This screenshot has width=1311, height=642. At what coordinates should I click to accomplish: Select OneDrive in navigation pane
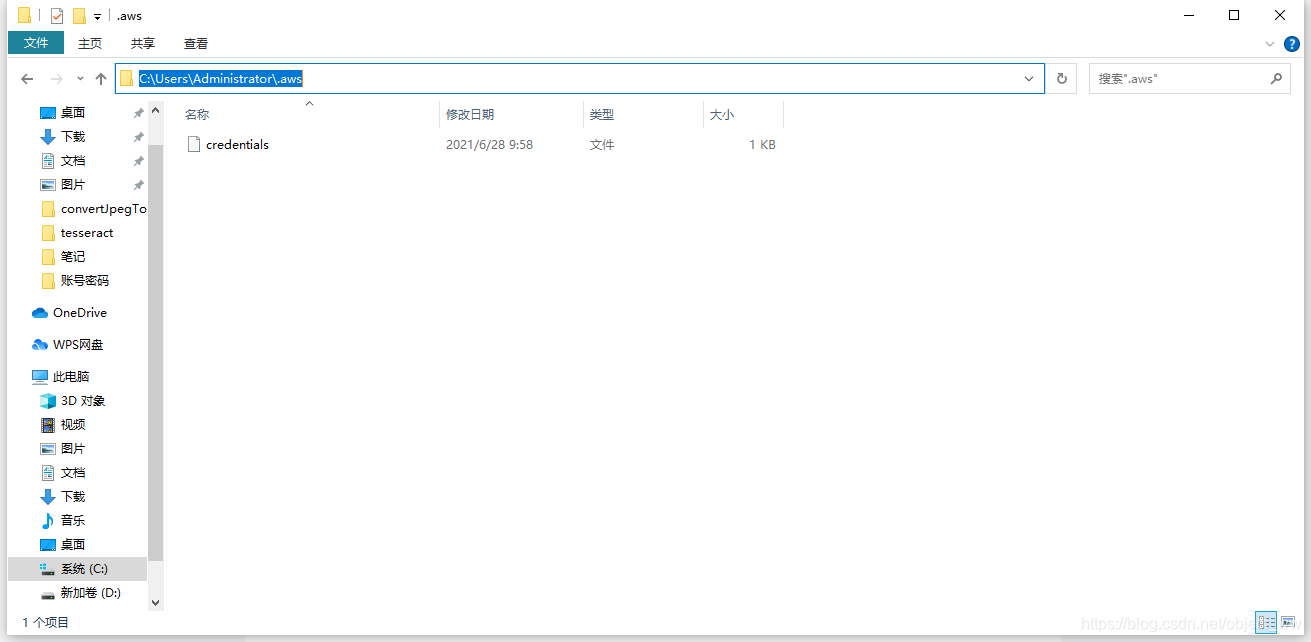point(80,313)
